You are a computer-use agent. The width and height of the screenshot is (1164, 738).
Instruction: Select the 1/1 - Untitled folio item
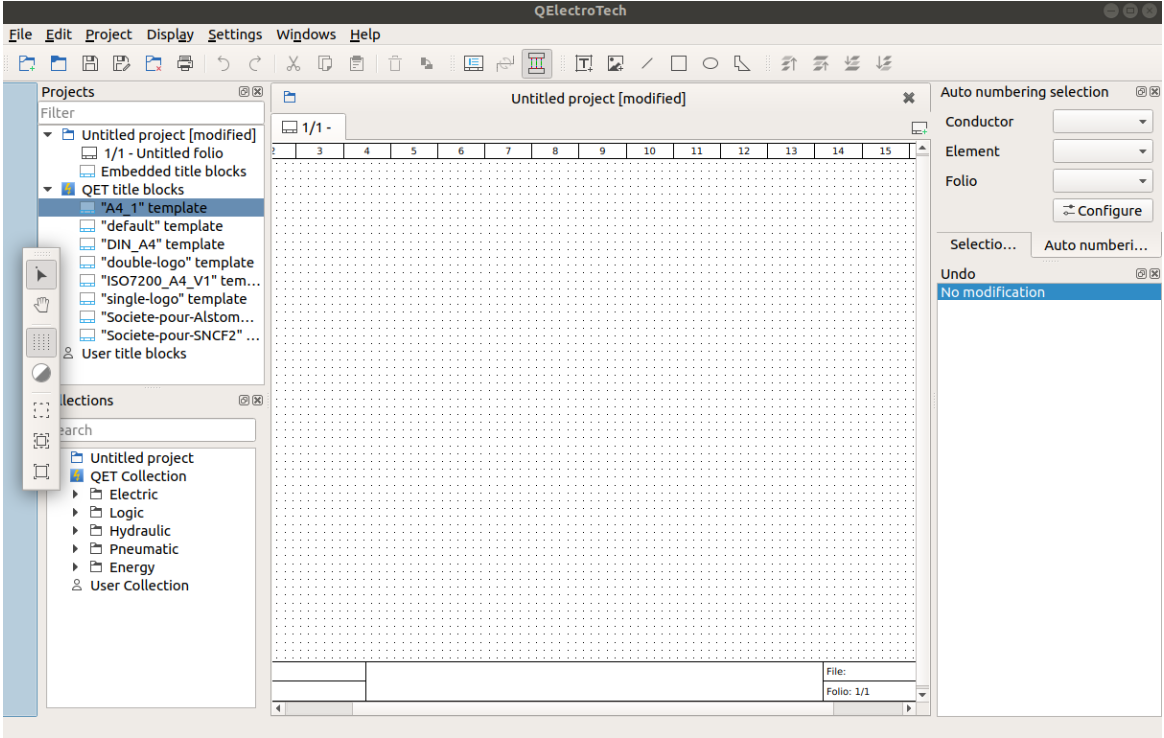tap(163, 153)
